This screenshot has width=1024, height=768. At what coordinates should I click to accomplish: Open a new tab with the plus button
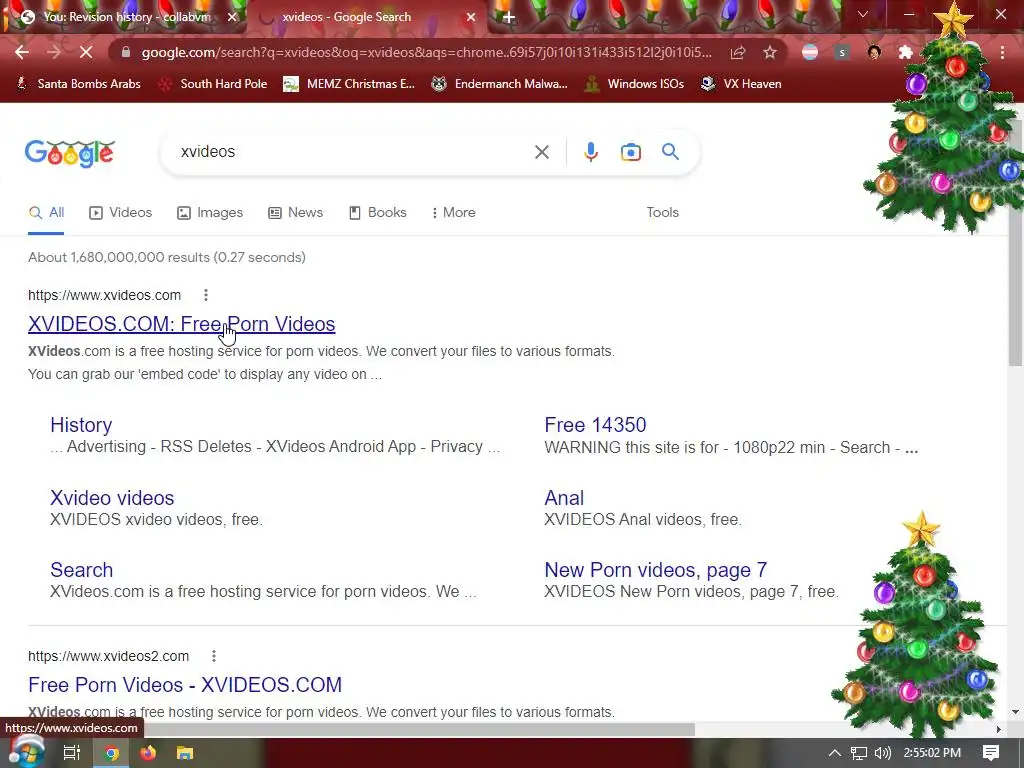point(509,18)
